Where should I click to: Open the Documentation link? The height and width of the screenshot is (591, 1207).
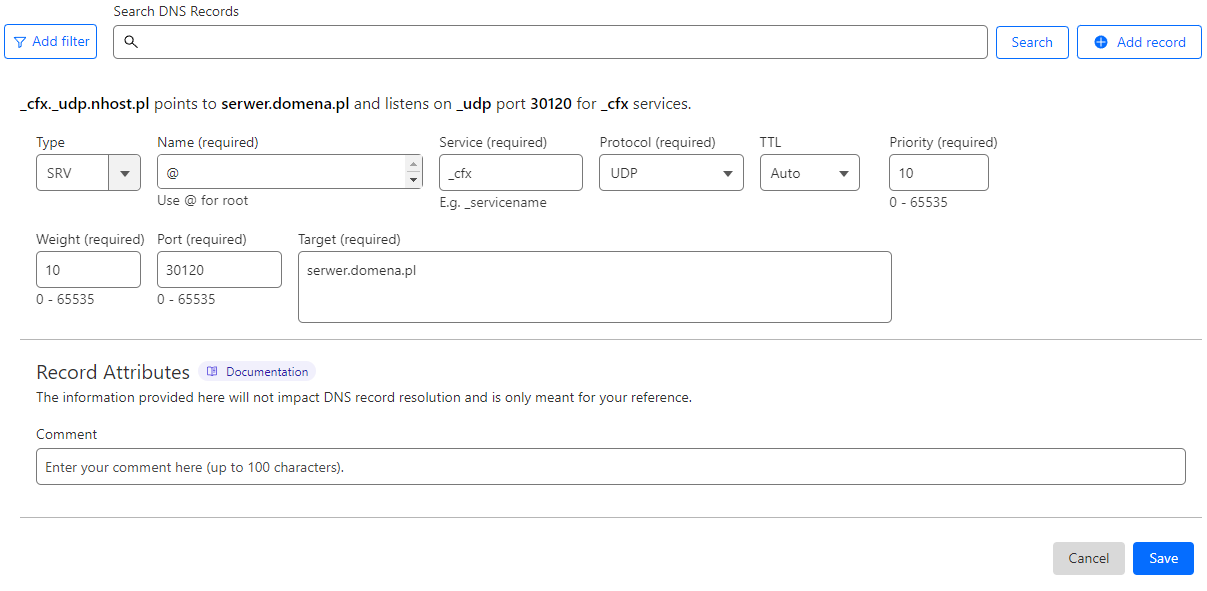coord(266,372)
